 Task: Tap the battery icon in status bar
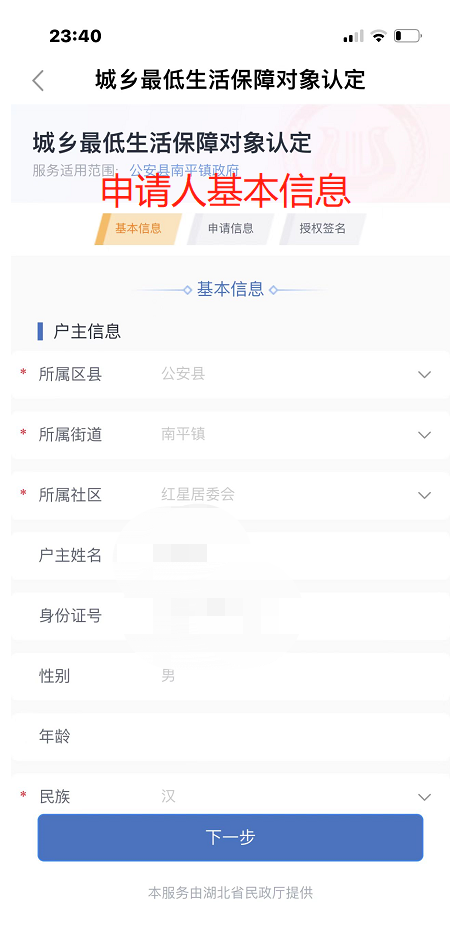pyautogui.click(x=407, y=36)
